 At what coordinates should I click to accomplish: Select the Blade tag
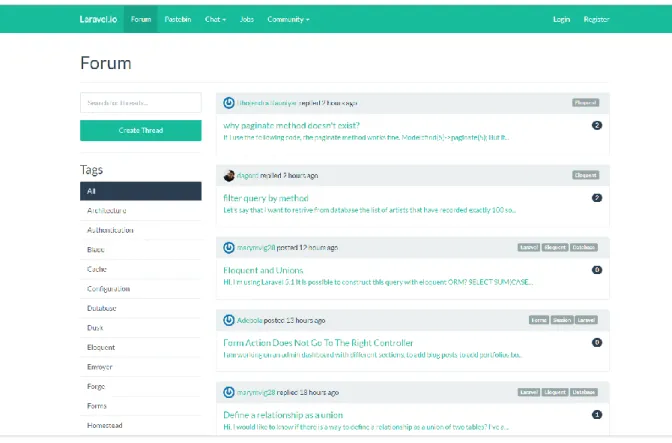pos(141,249)
